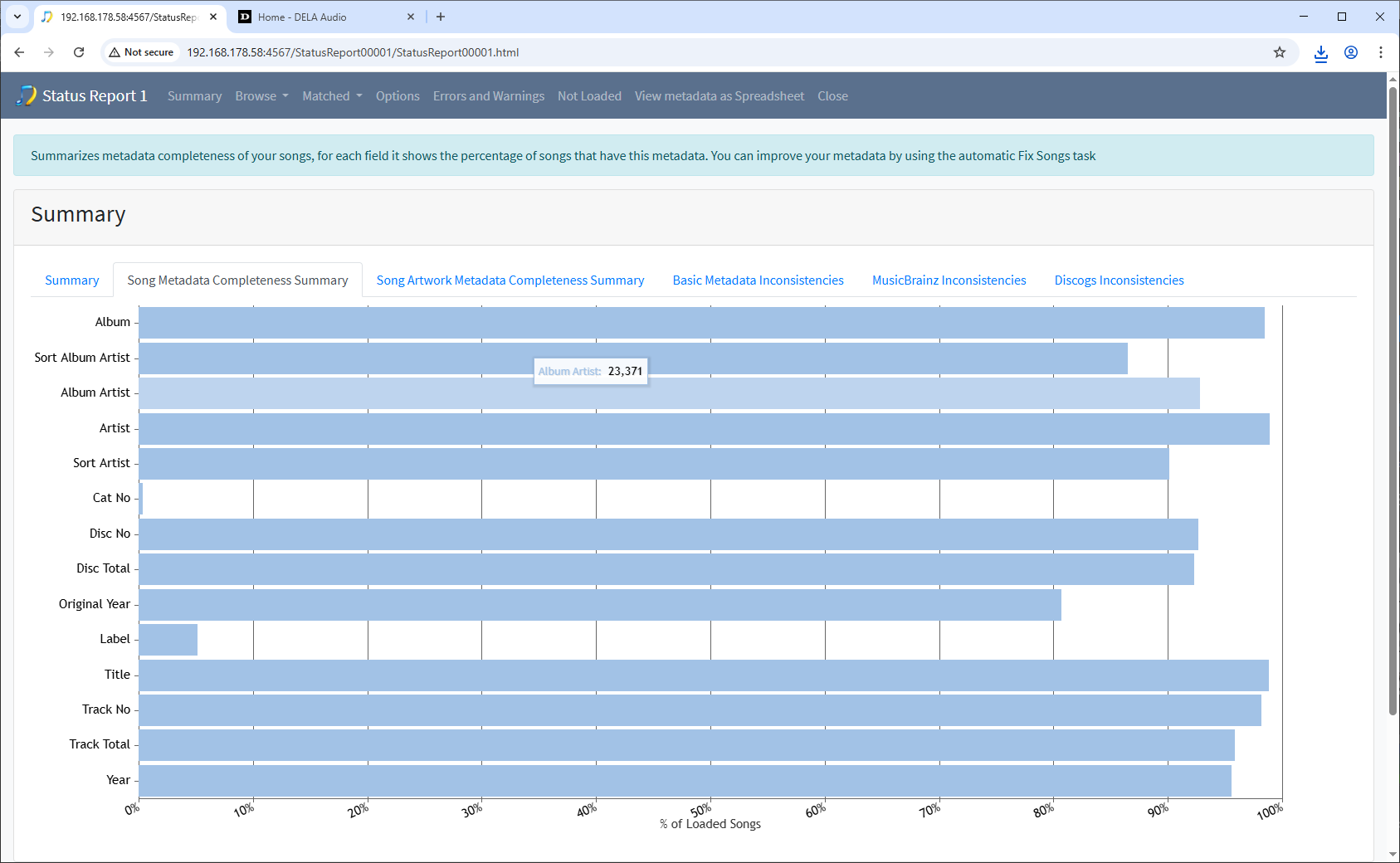Image resolution: width=1400 pixels, height=863 pixels.
Task: Click the page vertical scrollbar
Action: (x=1393, y=415)
